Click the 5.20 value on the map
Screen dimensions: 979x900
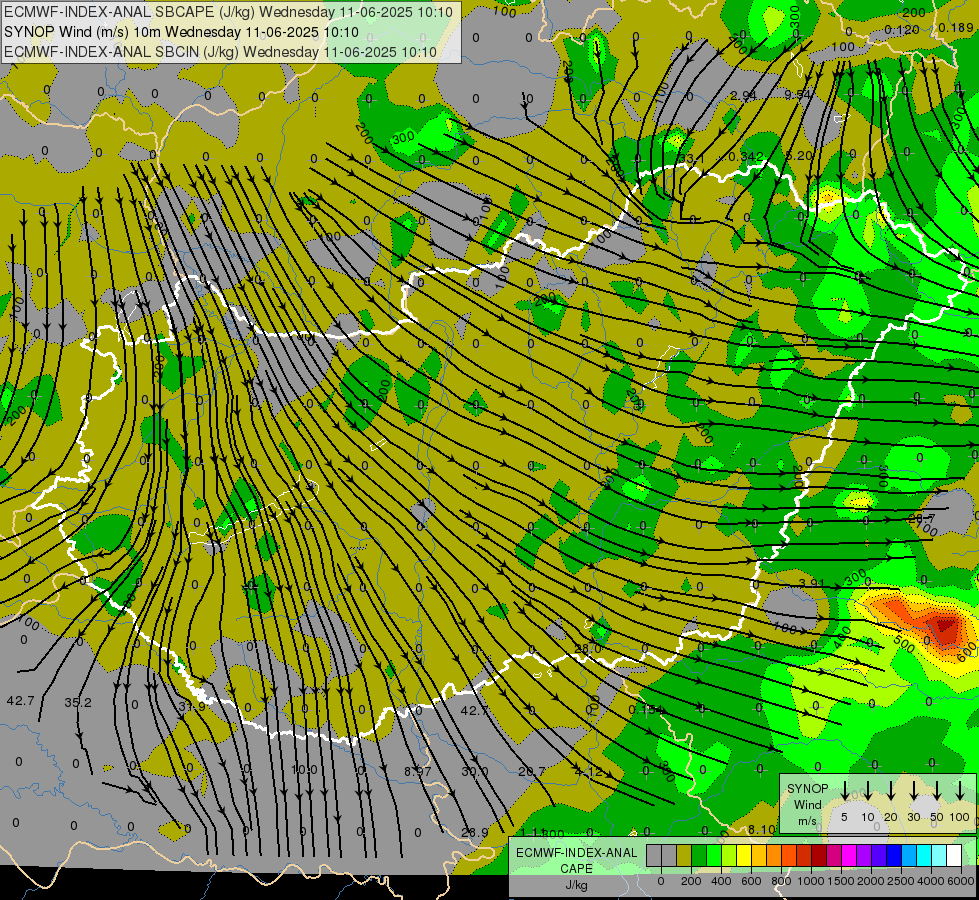(x=799, y=155)
